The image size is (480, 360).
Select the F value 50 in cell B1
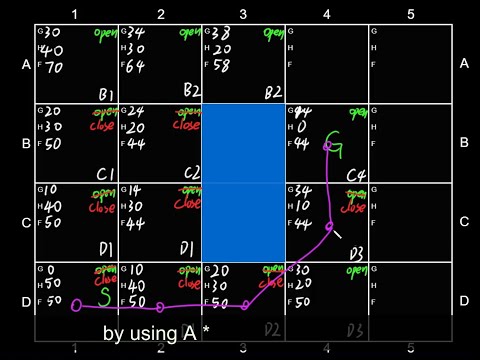[x=53, y=144]
